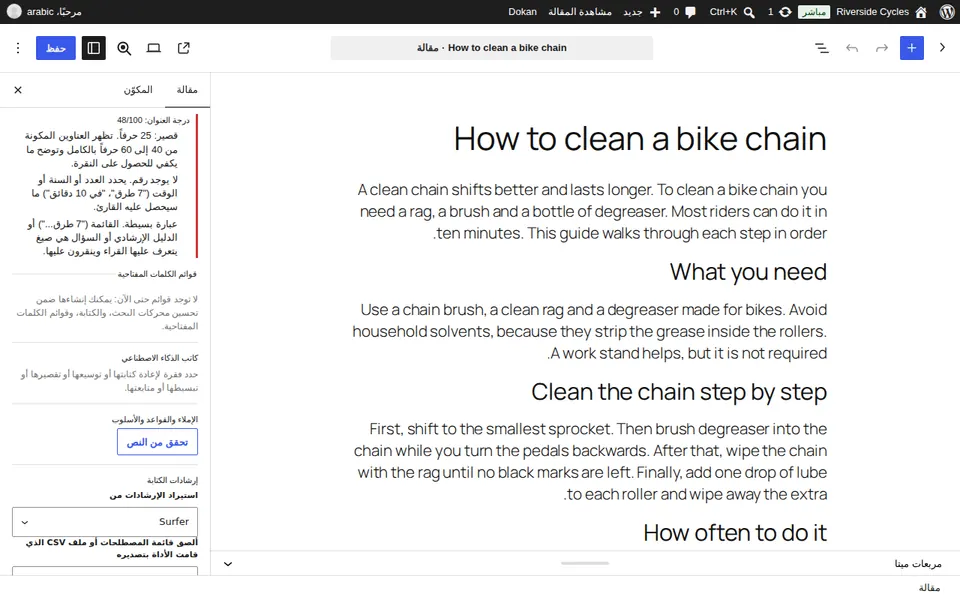Click the 'How often to do it' heading
960x600 pixels.
click(735, 533)
